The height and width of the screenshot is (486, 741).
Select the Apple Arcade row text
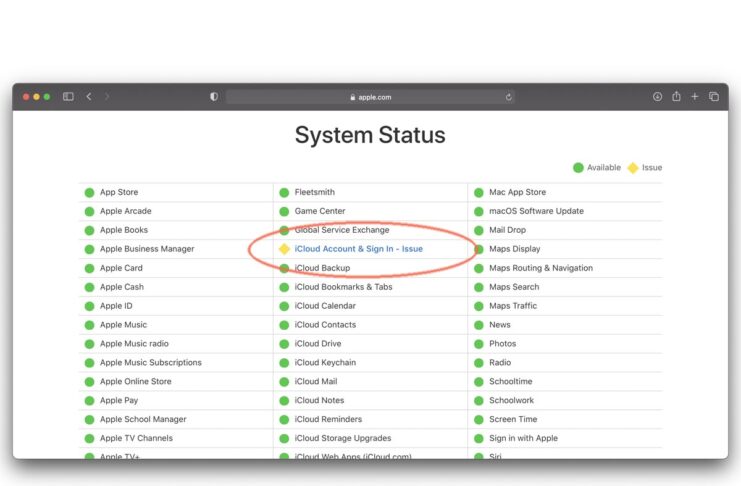[126, 211]
